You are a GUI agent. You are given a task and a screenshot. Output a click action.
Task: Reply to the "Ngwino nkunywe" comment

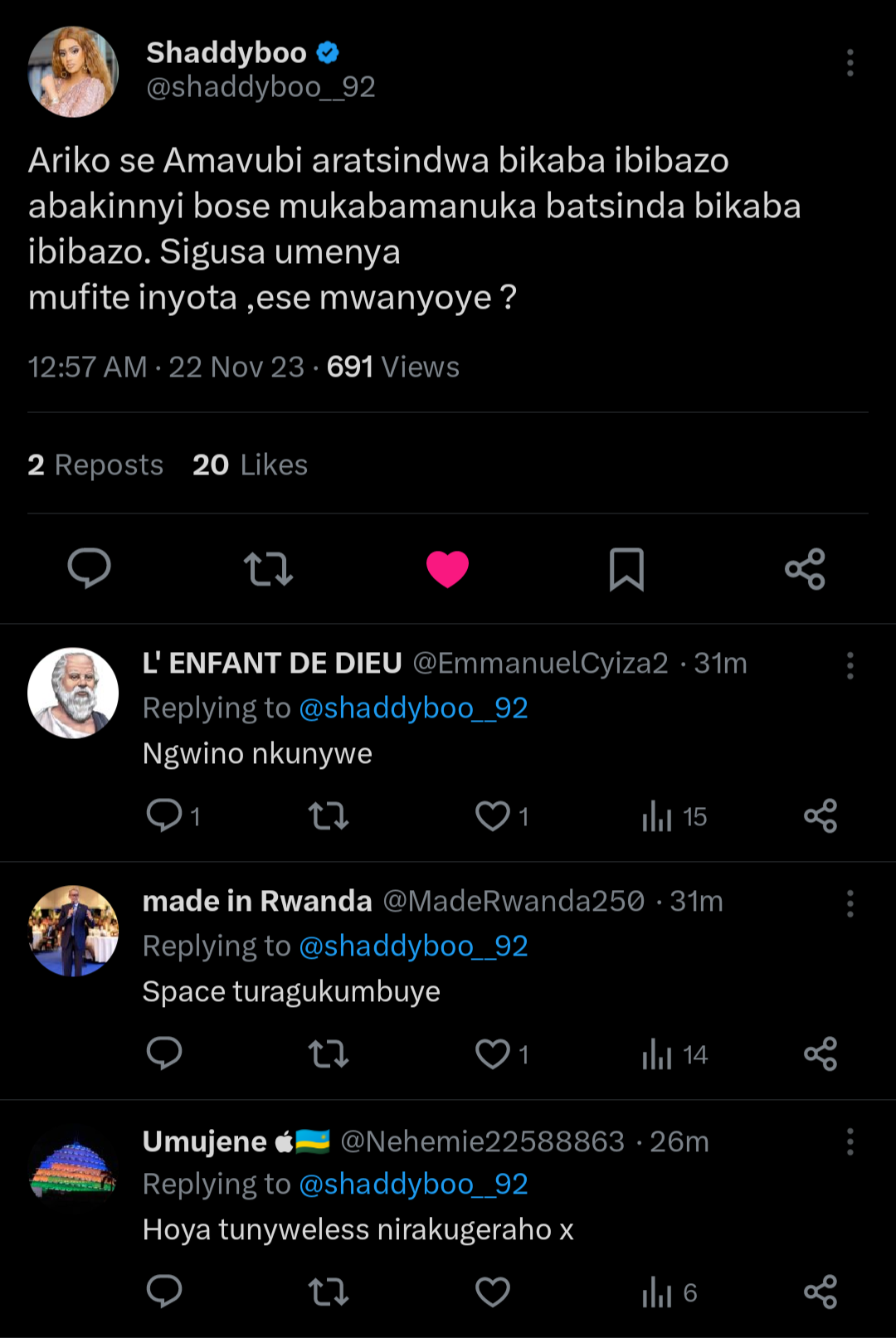164,816
